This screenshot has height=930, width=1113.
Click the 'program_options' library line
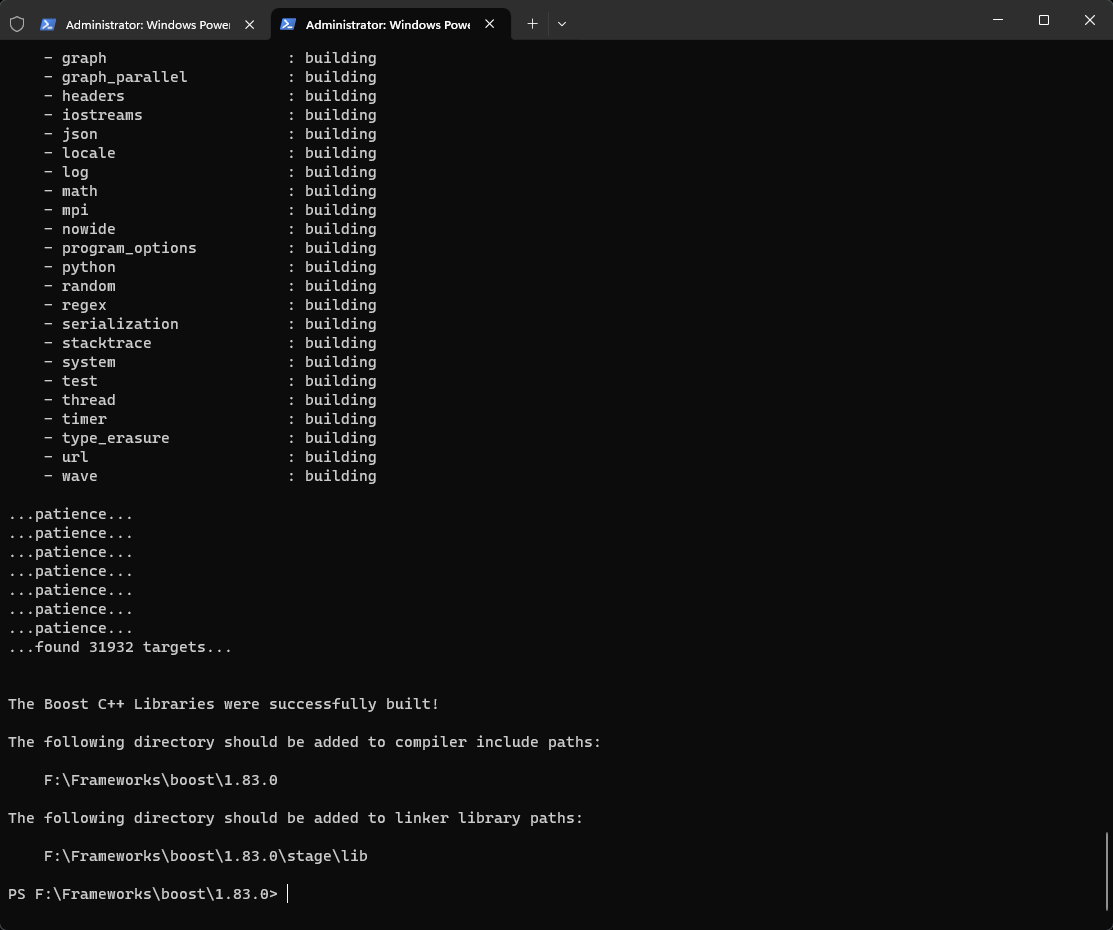click(x=129, y=248)
